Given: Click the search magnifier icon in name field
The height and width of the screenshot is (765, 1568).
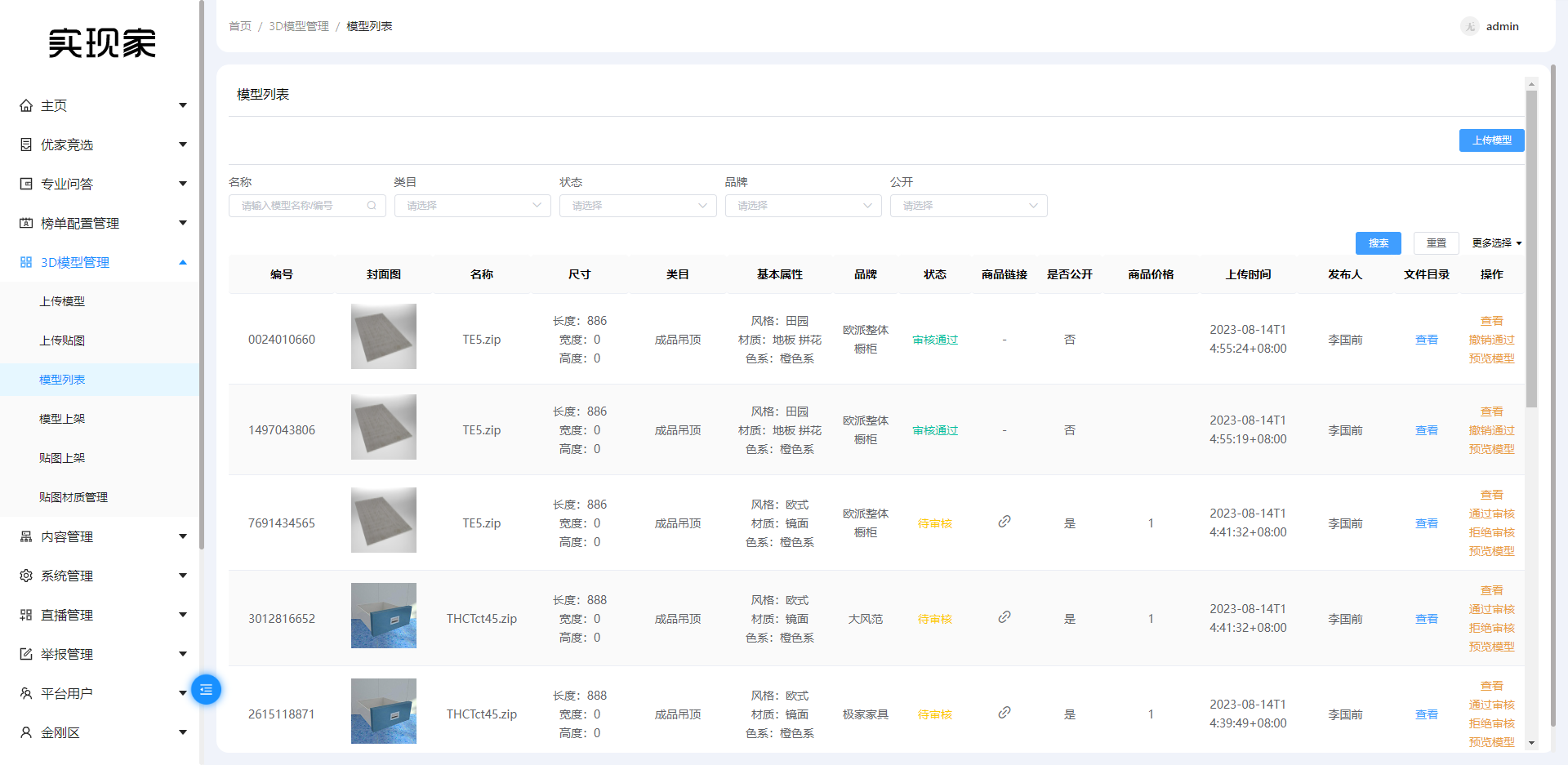Looking at the screenshot, I should coord(372,206).
